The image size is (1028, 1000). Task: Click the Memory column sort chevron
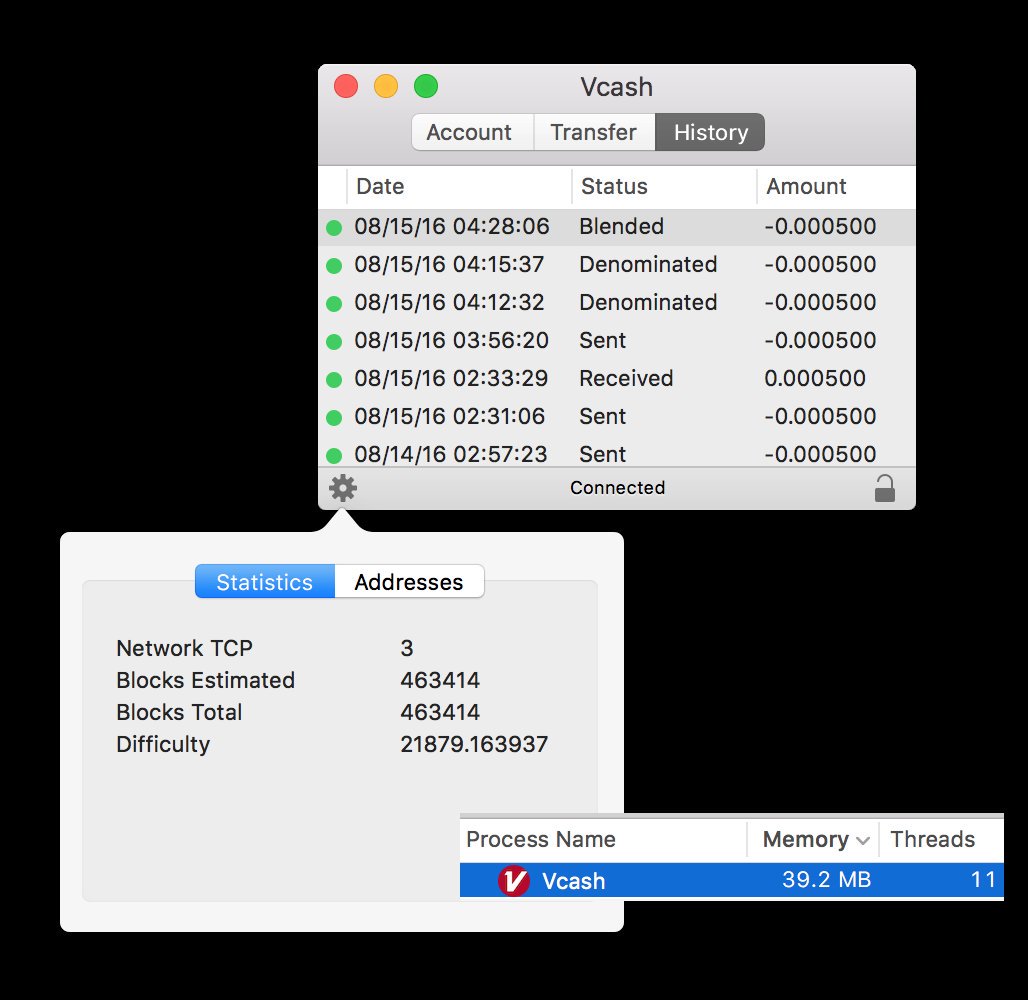pos(863,841)
